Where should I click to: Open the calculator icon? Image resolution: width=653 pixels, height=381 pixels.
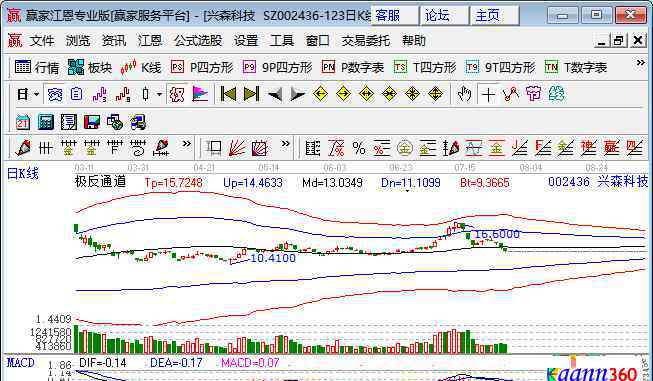click(x=46, y=122)
